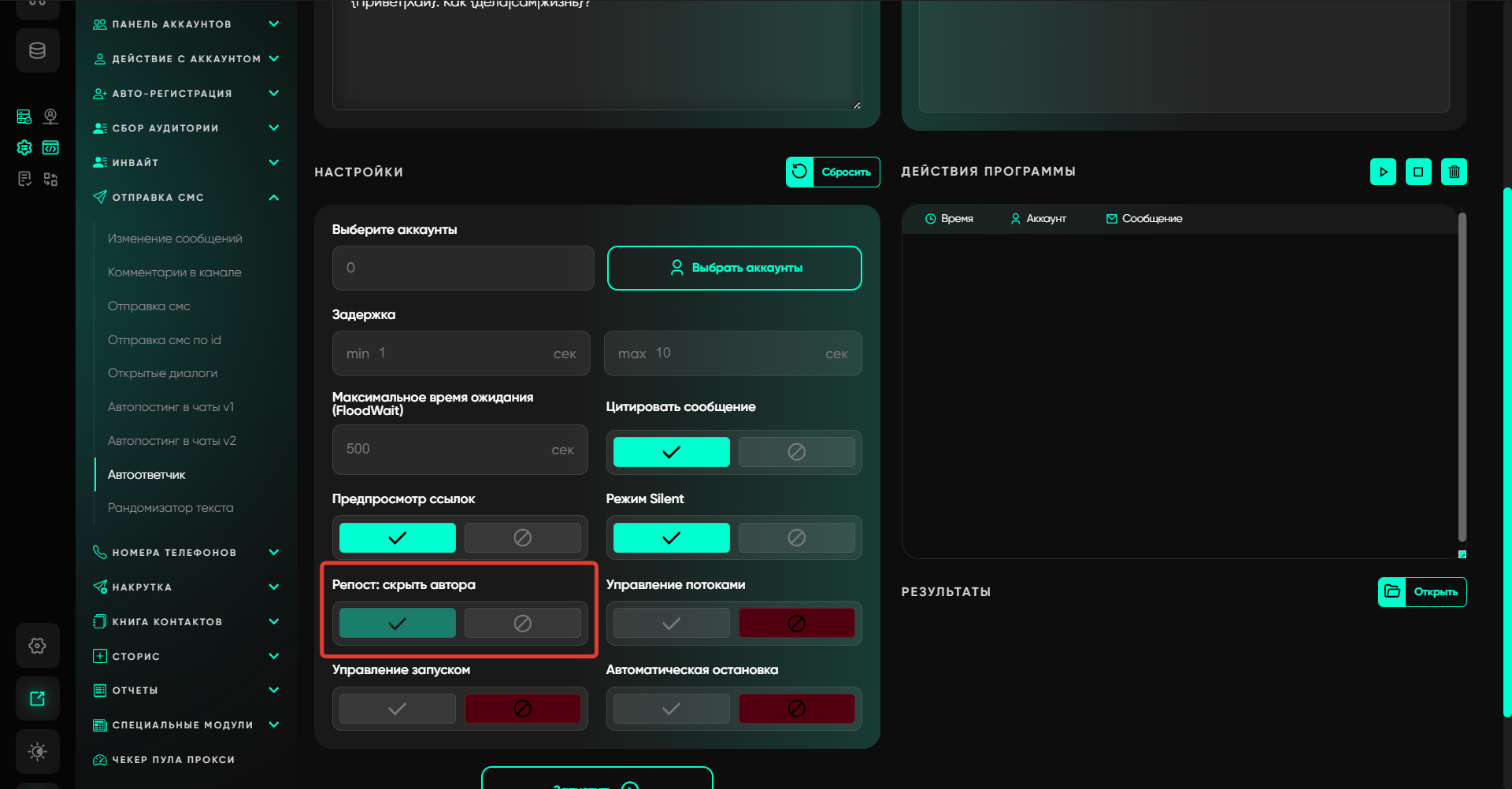Click the Выбрать аккаунты button

coord(734,268)
